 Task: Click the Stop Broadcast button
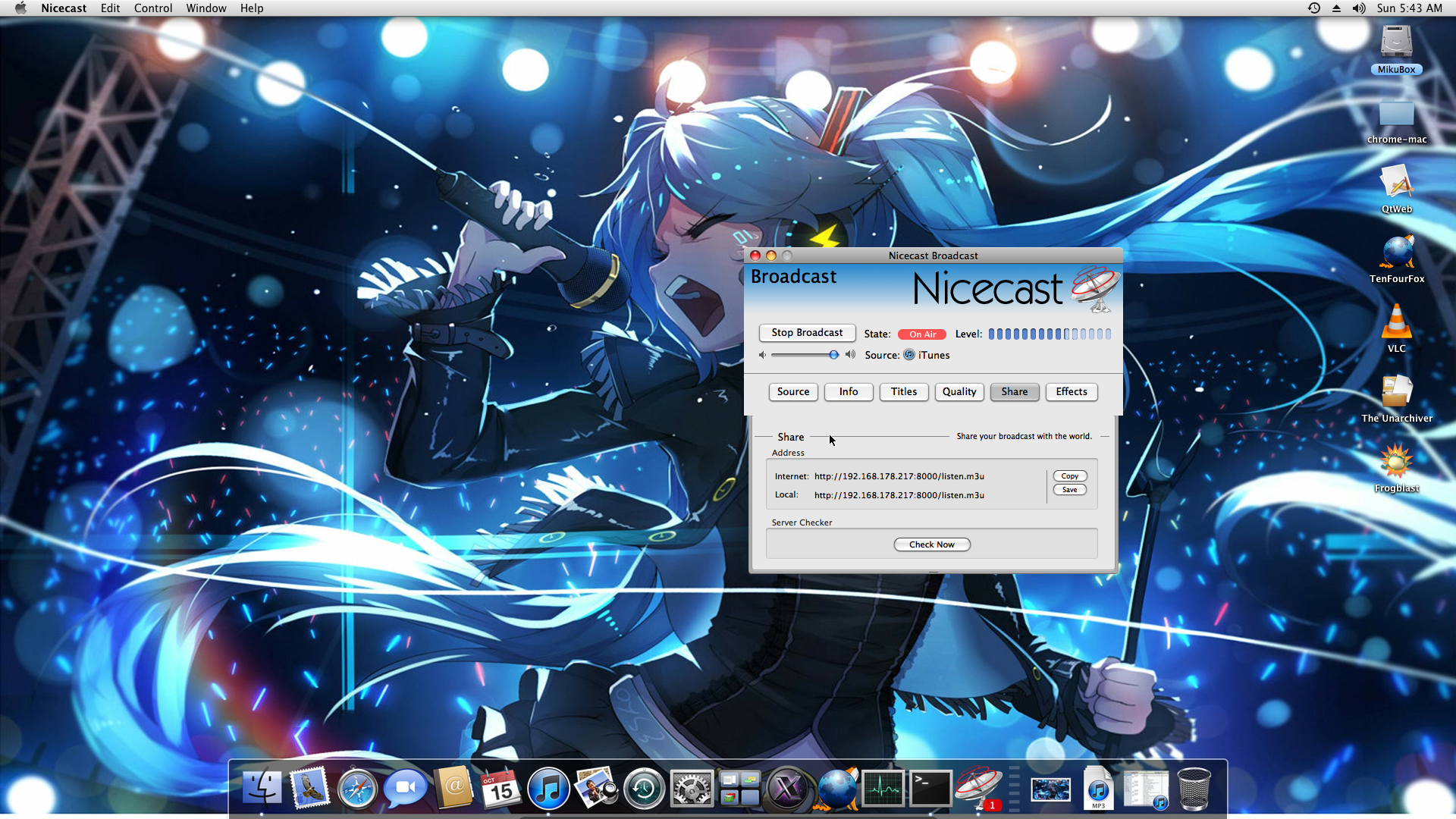pos(807,333)
